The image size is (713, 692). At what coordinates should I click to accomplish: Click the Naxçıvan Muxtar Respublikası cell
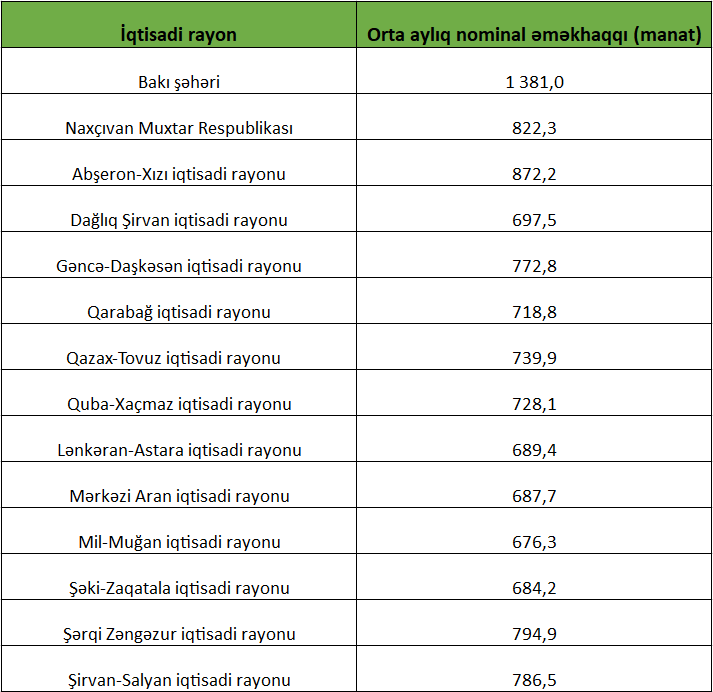pos(178,128)
